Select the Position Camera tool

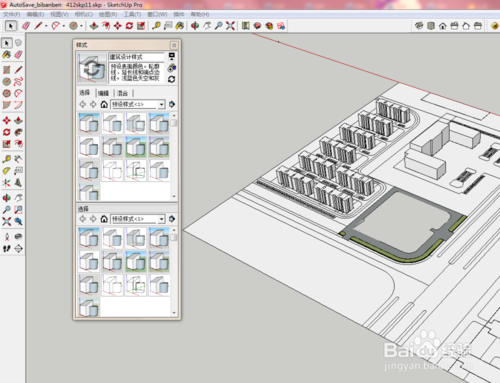pos(7,237)
